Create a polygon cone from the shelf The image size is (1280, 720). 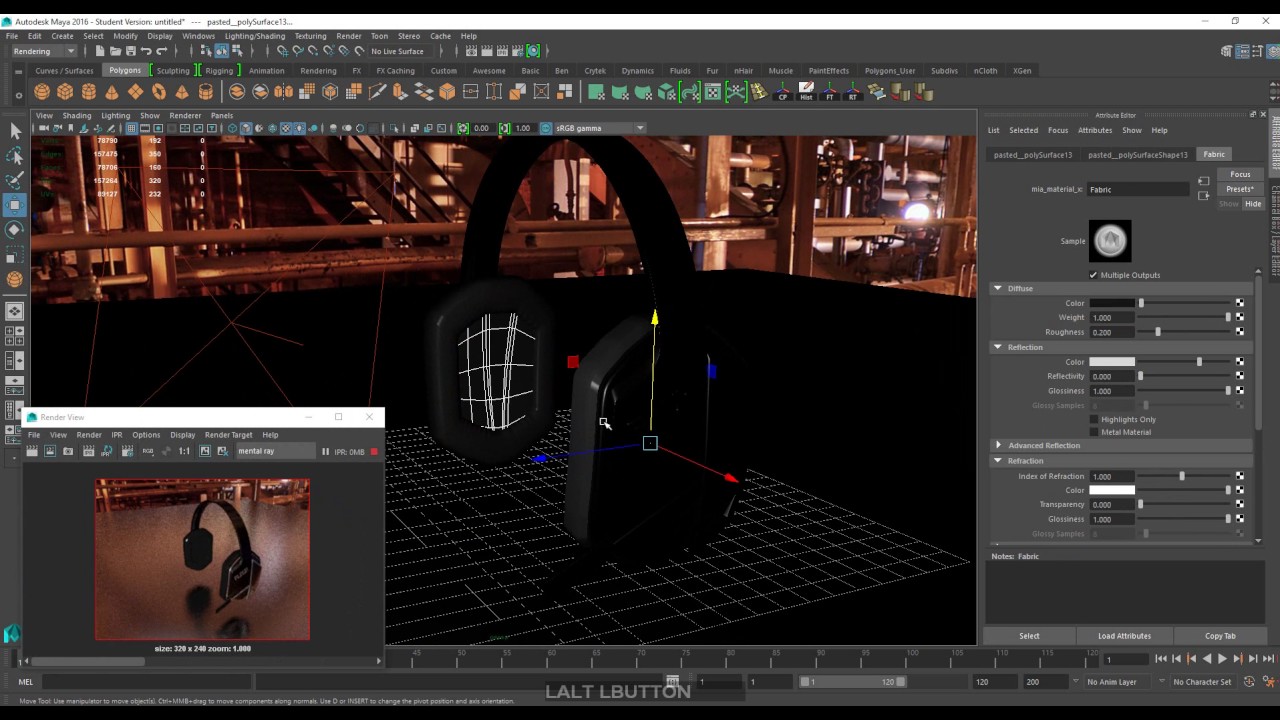(x=111, y=92)
